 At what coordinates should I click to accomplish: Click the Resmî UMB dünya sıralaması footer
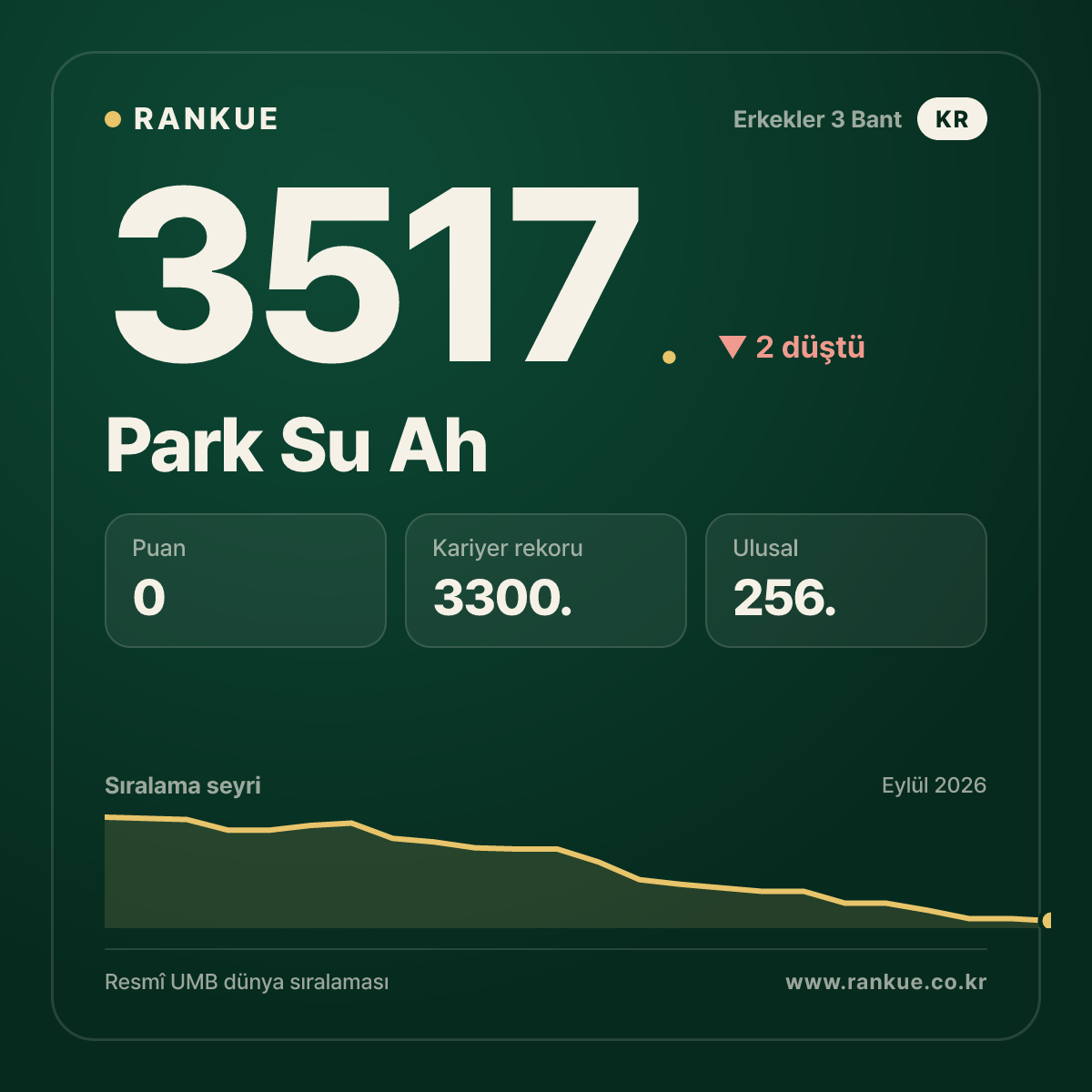point(247,983)
